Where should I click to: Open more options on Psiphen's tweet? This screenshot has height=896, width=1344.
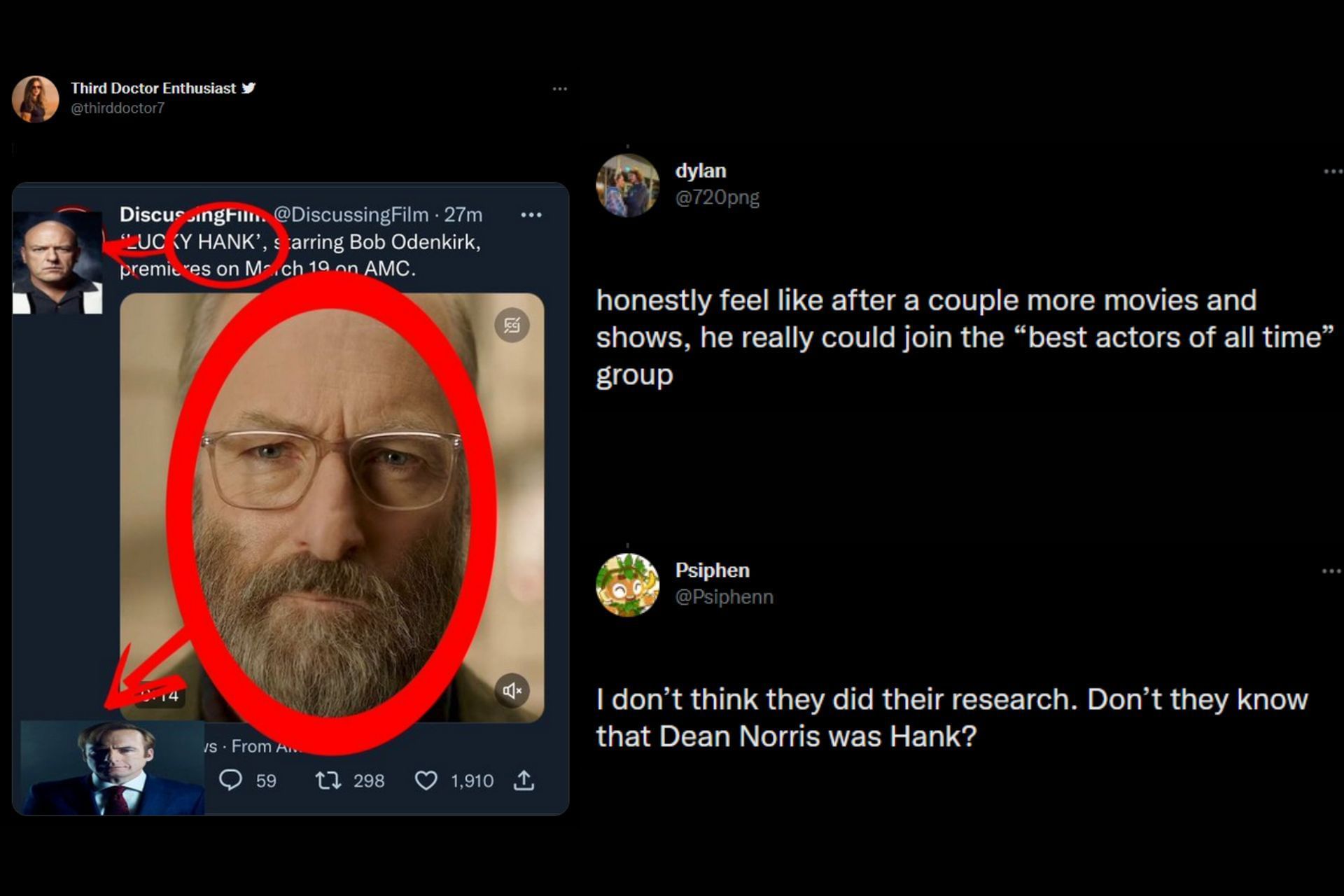(x=1331, y=571)
